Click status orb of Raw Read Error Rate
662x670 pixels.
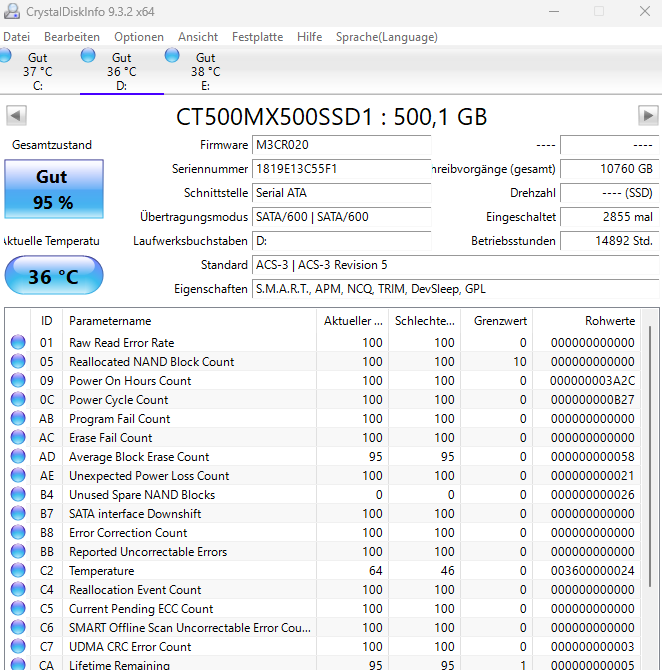[x=18, y=342]
